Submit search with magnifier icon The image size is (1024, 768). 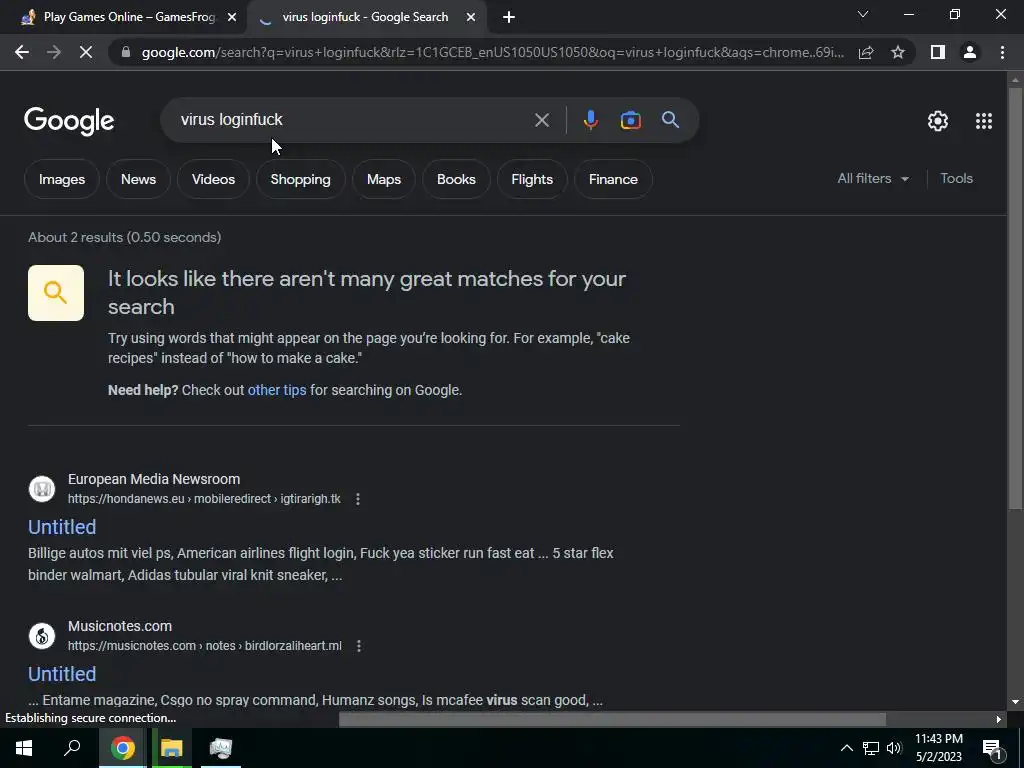click(671, 120)
